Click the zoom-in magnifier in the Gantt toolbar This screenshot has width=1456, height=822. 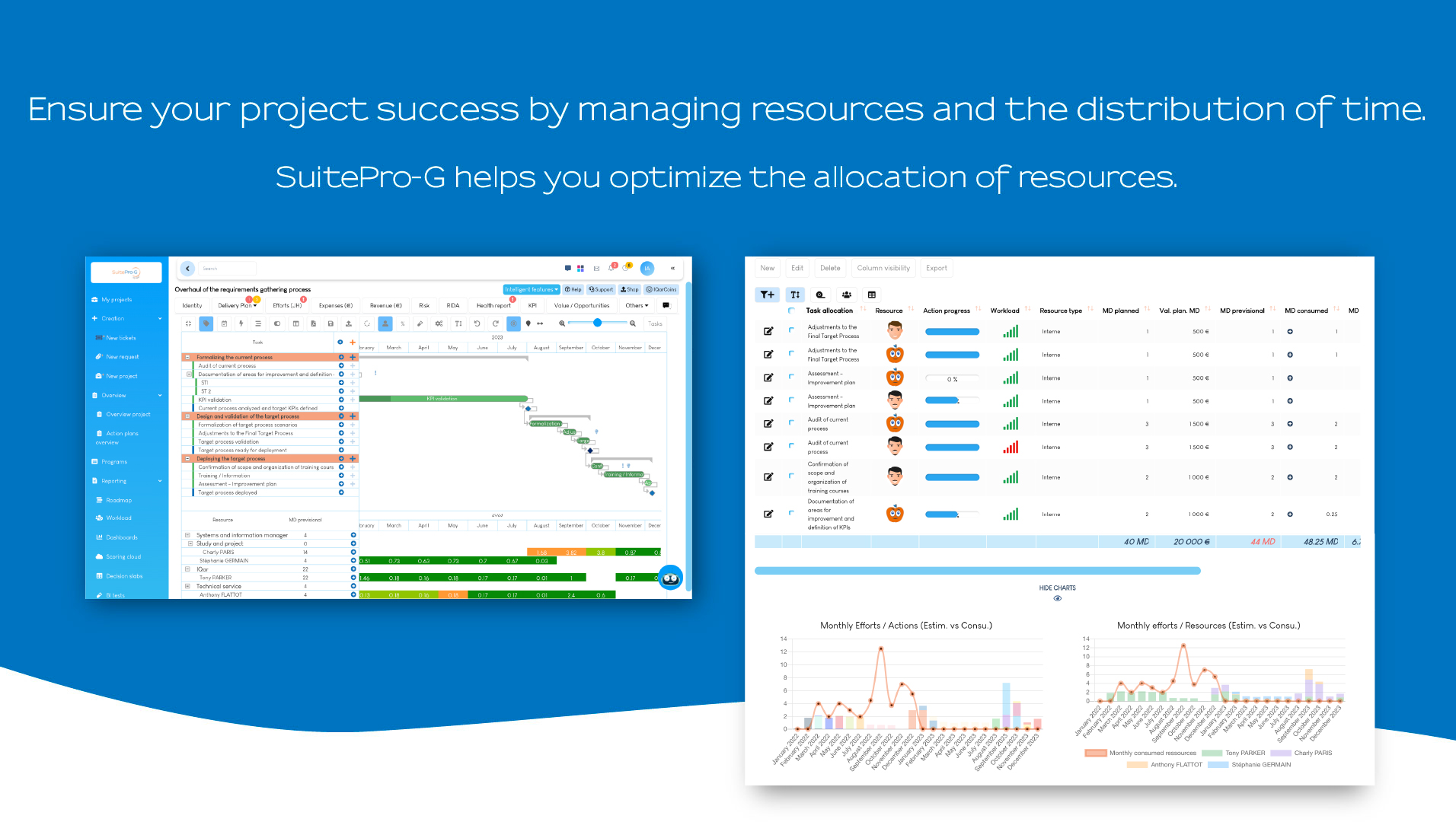[x=561, y=323]
